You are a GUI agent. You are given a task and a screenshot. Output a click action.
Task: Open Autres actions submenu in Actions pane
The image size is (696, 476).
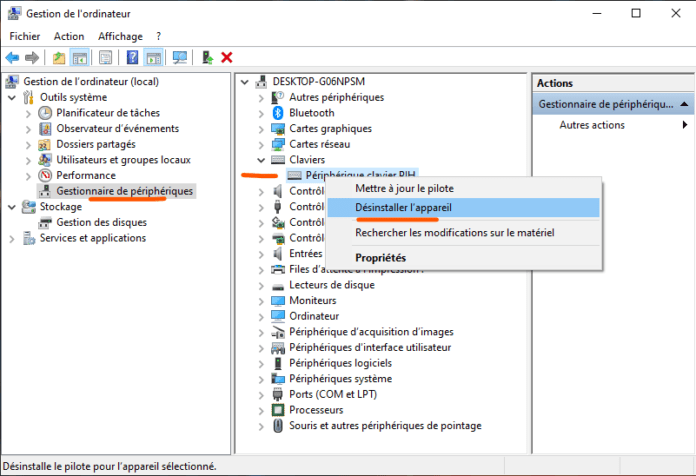[592, 125]
